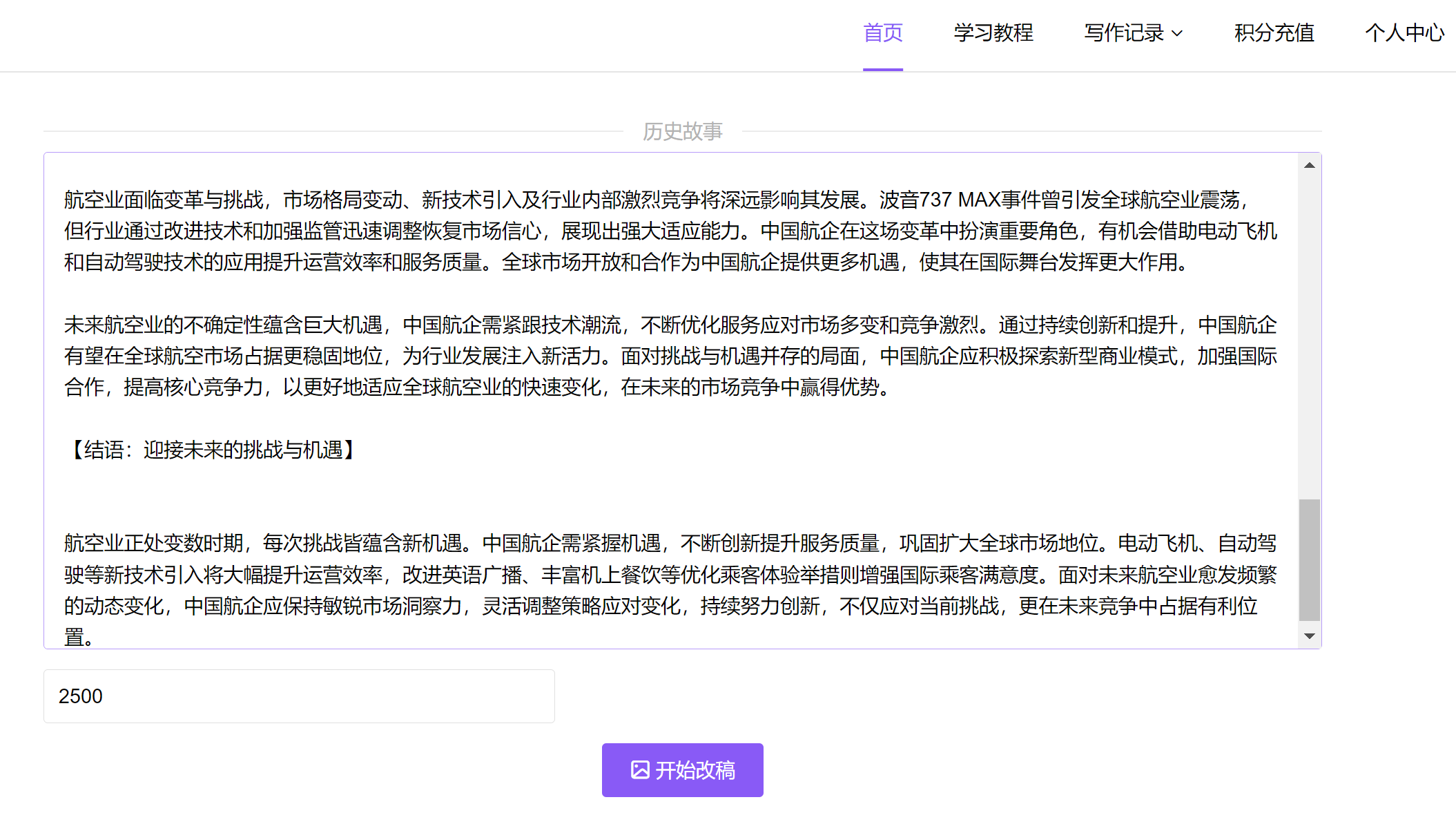
Task: Switch to the 首页 tab
Action: (x=882, y=33)
